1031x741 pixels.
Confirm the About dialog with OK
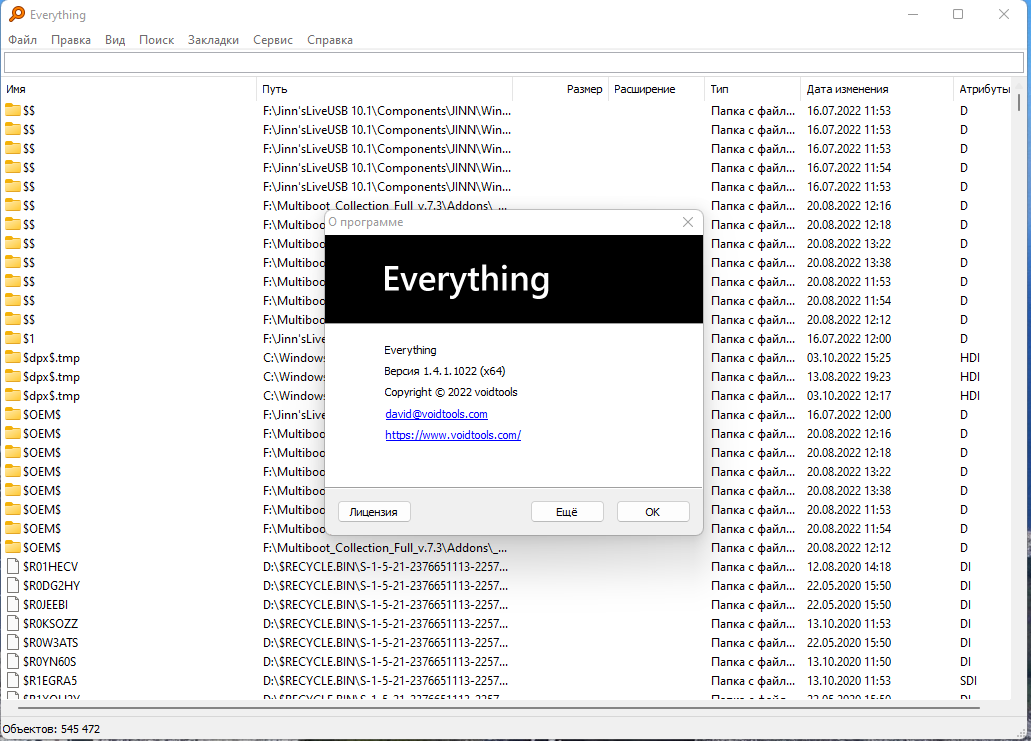[653, 512]
